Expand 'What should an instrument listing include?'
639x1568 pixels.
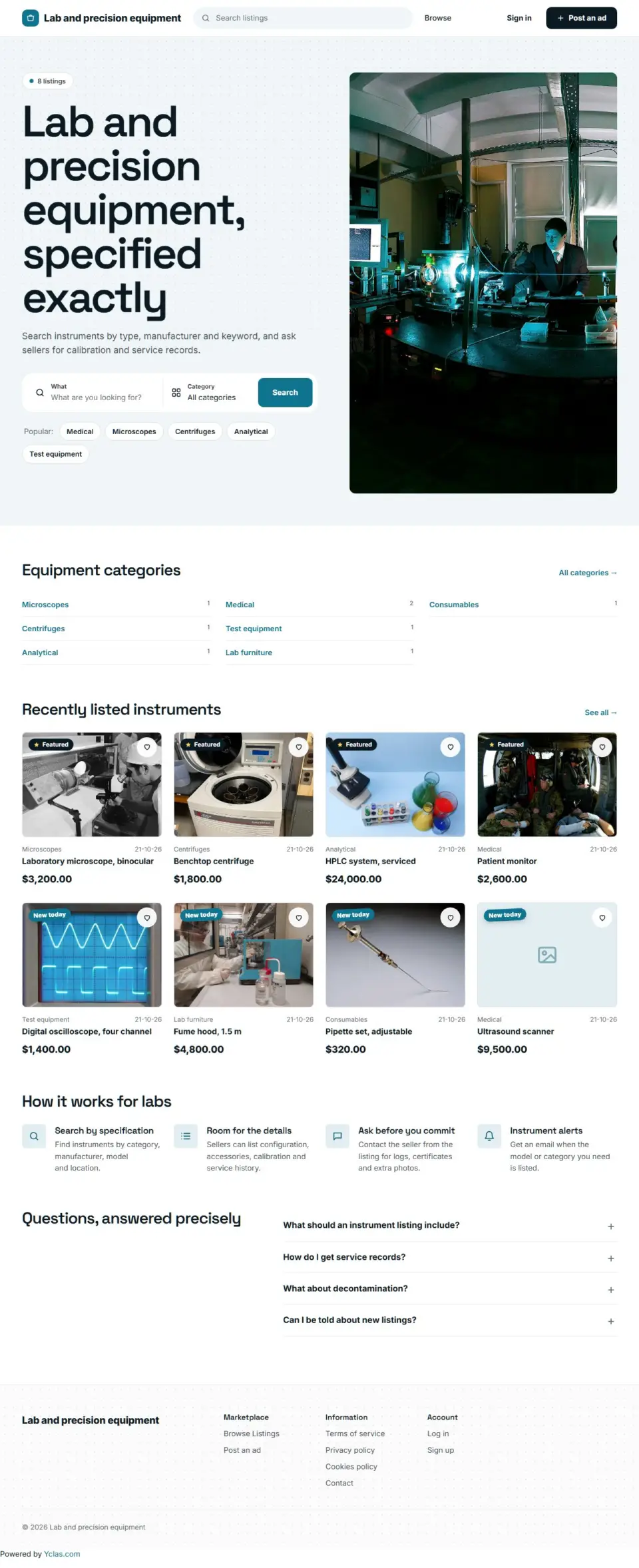(x=450, y=1225)
